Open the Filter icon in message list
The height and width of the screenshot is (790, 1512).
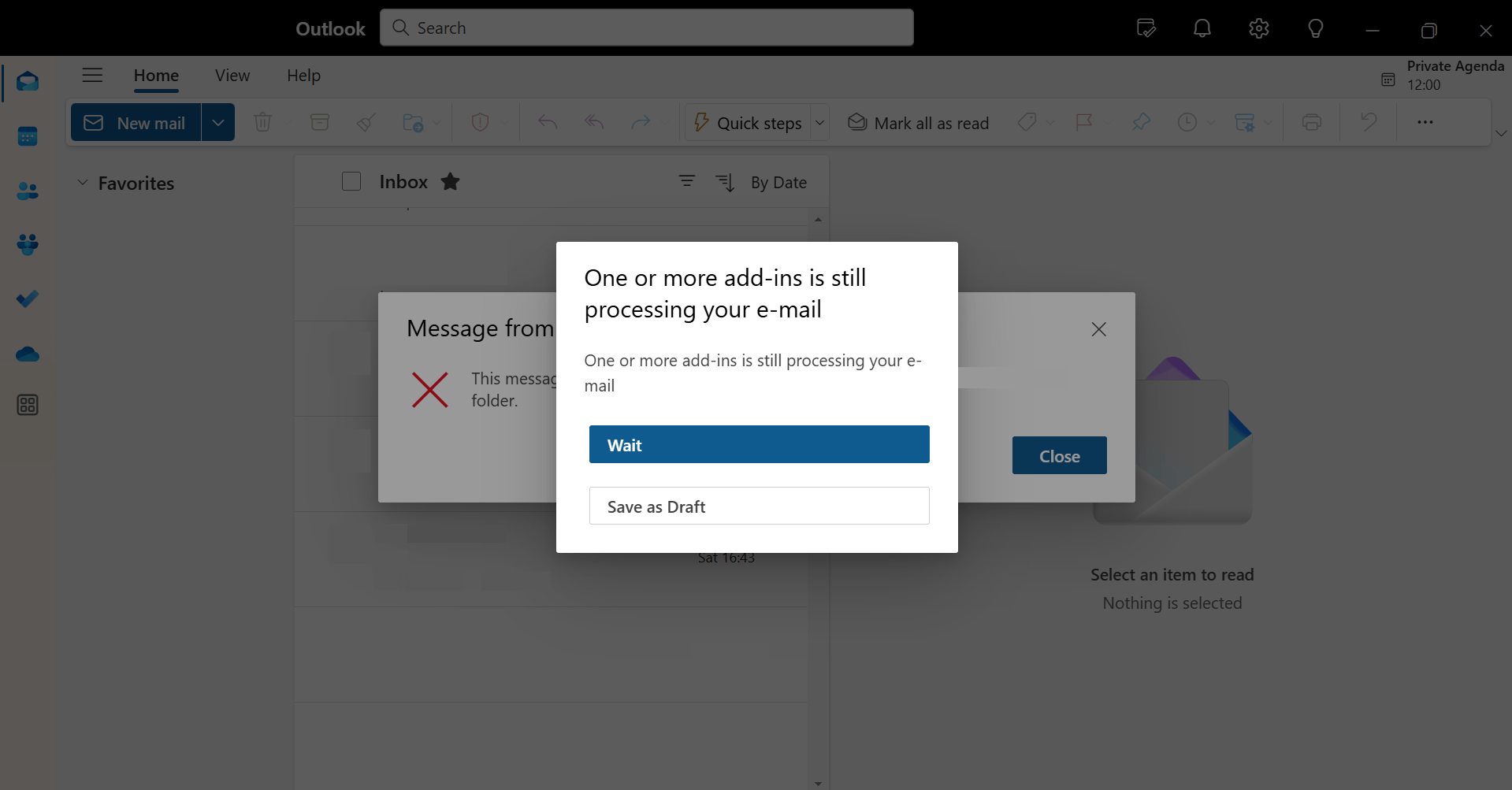687,182
